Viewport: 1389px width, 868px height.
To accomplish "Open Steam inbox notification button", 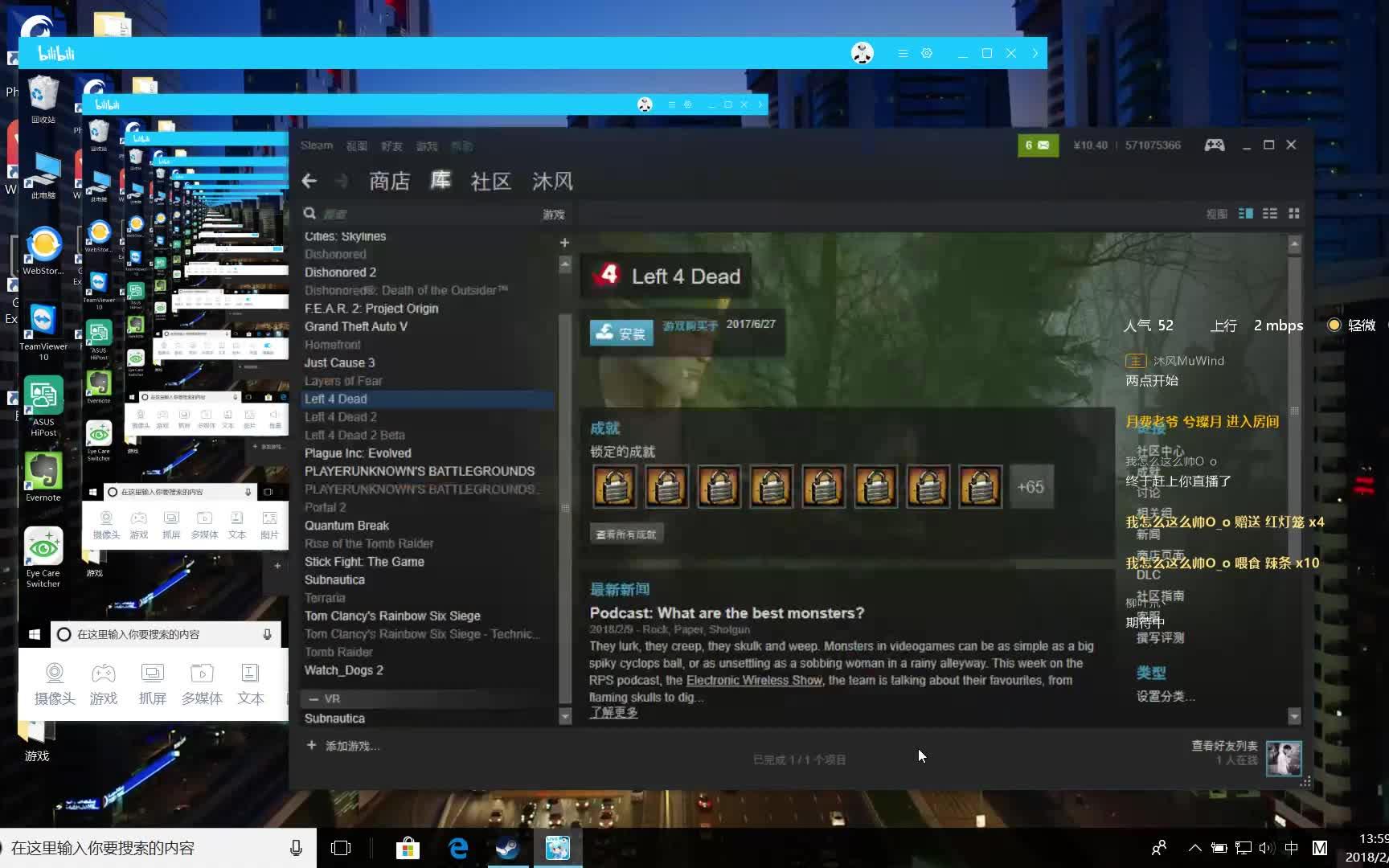I will pyautogui.click(x=1038, y=145).
